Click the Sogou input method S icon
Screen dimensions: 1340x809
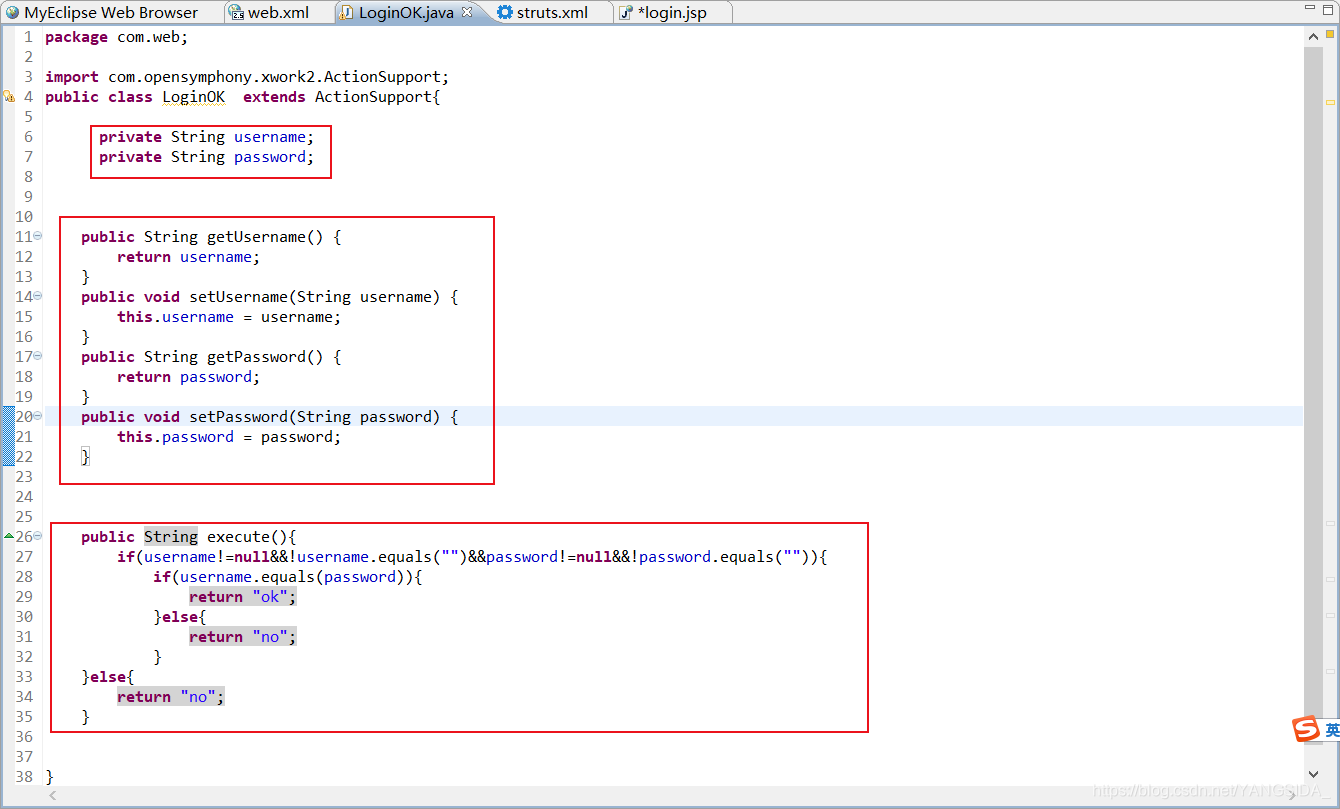[1306, 730]
